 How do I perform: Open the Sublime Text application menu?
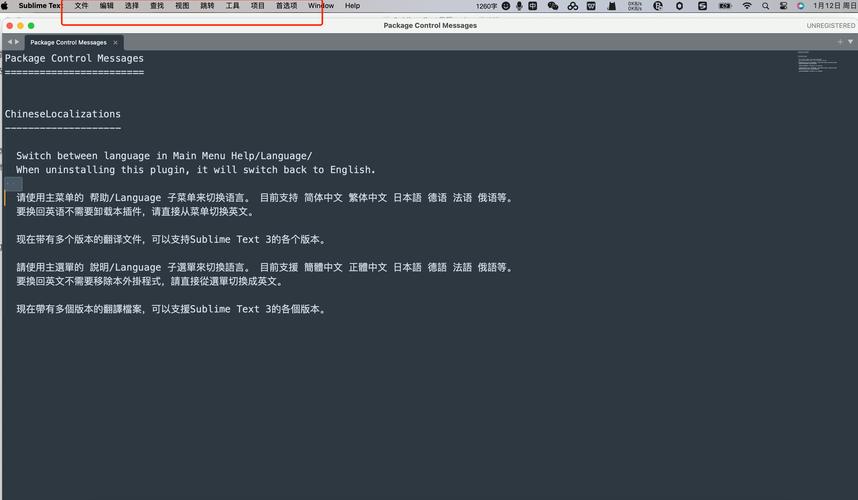39,5
